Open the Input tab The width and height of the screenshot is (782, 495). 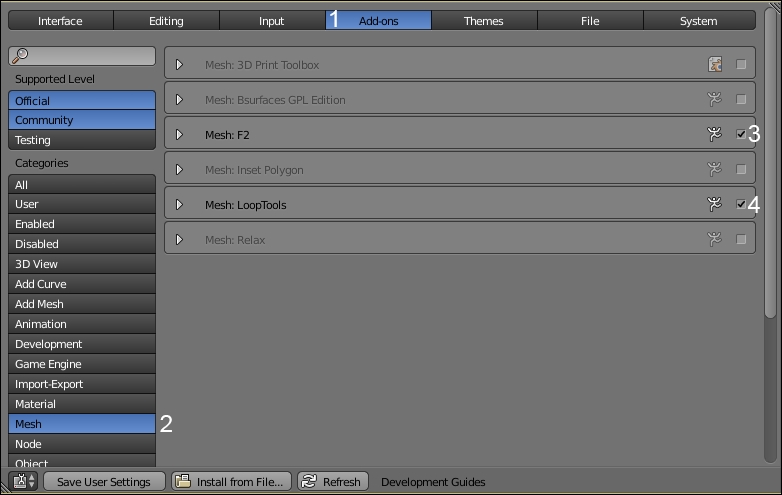pyautogui.click(x=272, y=20)
